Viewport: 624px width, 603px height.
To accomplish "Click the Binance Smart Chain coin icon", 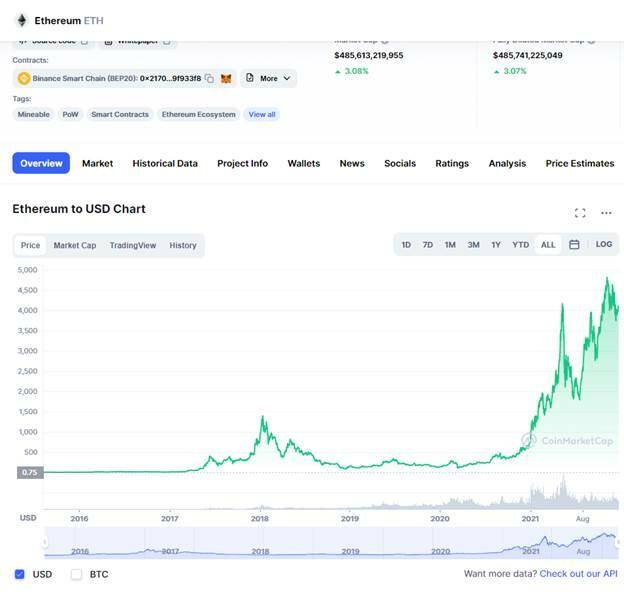I will point(24,78).
